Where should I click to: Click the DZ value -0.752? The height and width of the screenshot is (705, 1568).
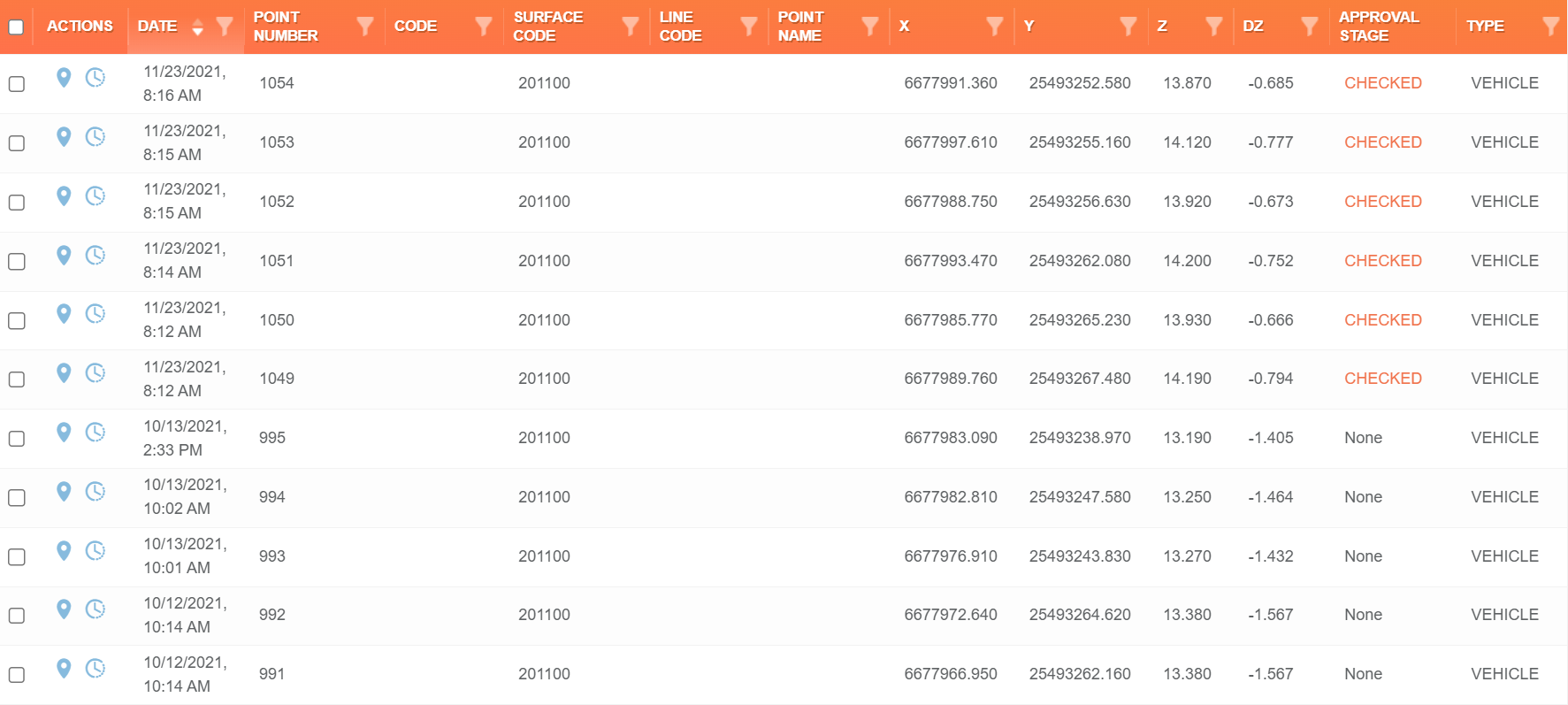[x=1271, y=261]
